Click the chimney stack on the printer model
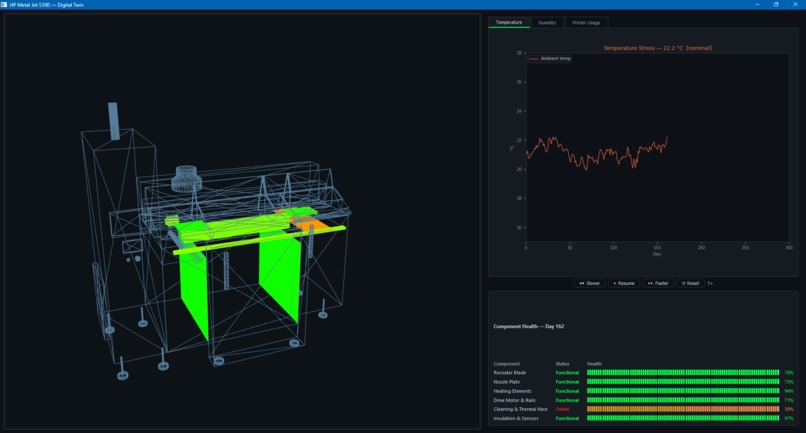The image size is (806, 433). tap(114, 121)
